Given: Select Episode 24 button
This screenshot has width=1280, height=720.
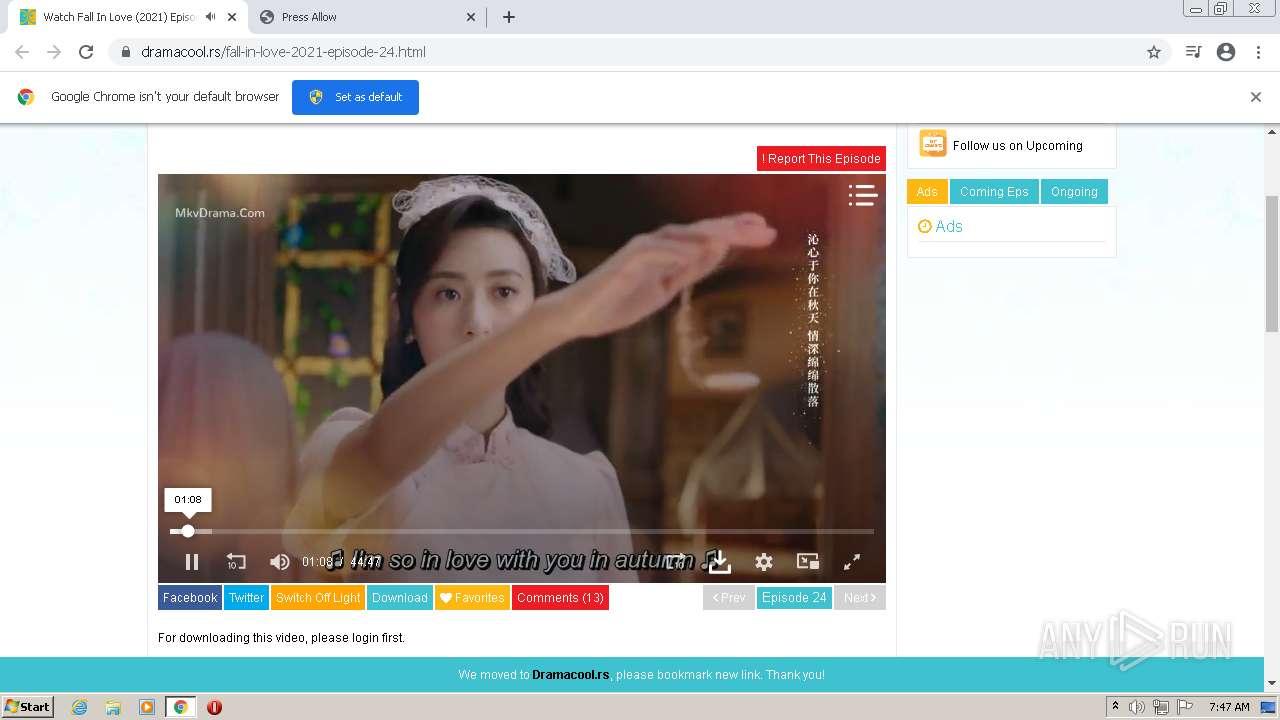Looking at the screenshot, I should [794, 598].
